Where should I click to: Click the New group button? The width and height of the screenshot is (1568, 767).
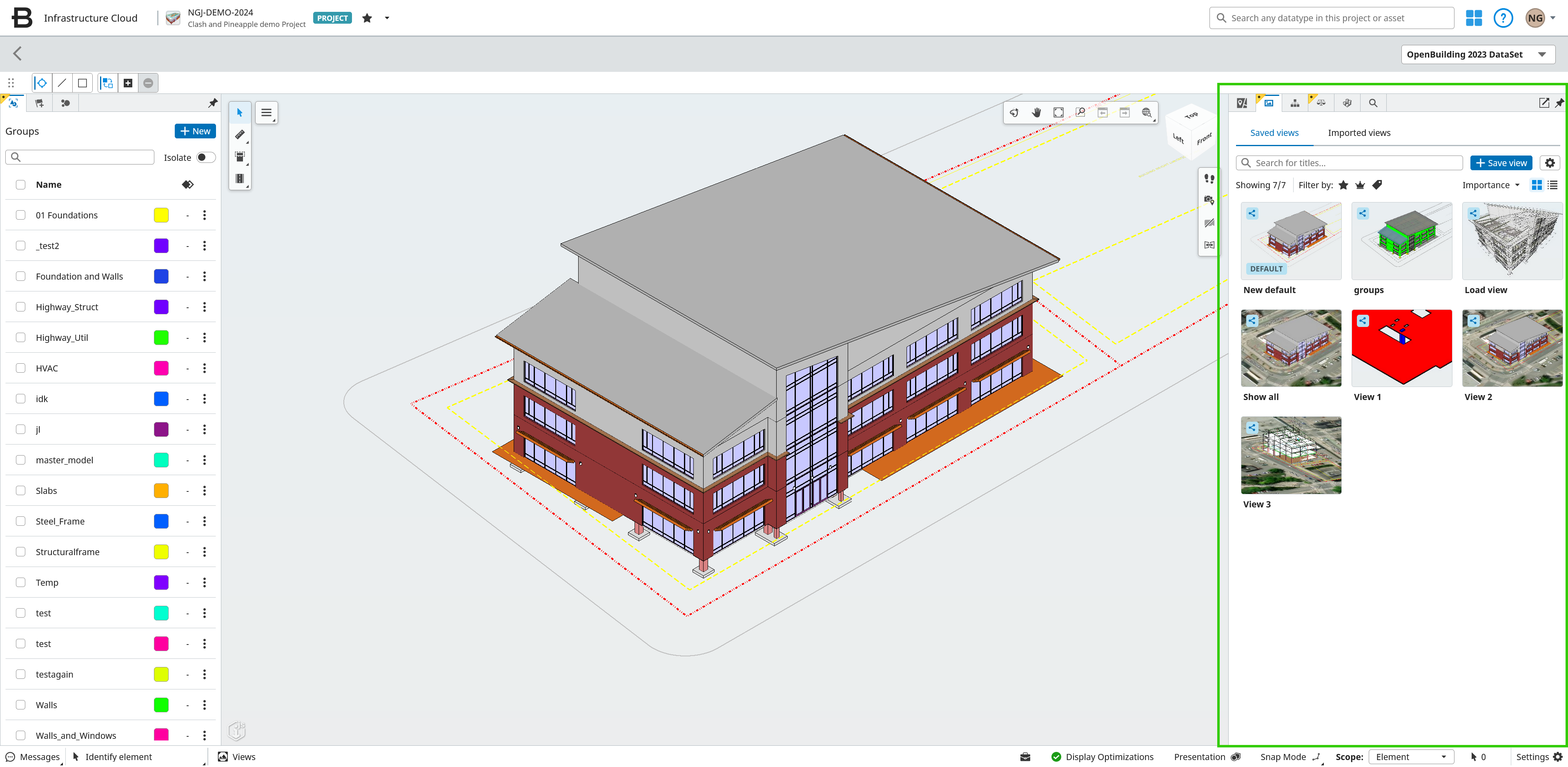pos(195,131)
